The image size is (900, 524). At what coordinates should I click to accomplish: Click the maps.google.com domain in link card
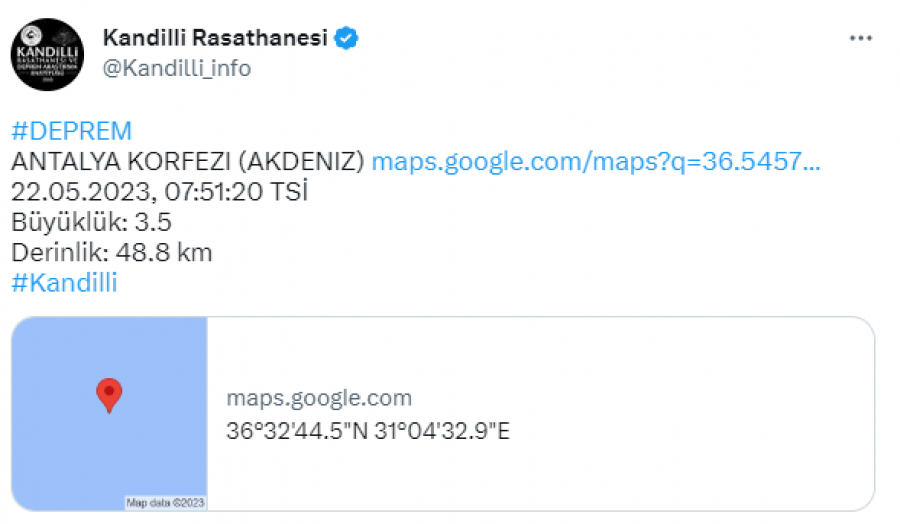click(x=319, y=398)
